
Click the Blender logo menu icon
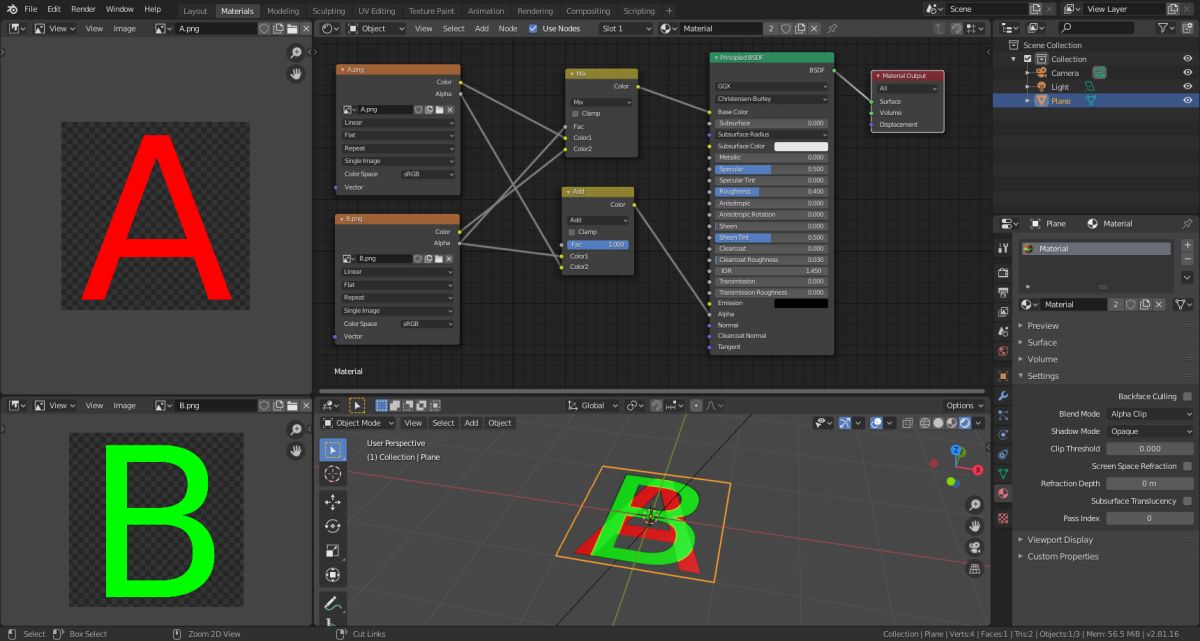pyautogui.click(x=12, y=9)
